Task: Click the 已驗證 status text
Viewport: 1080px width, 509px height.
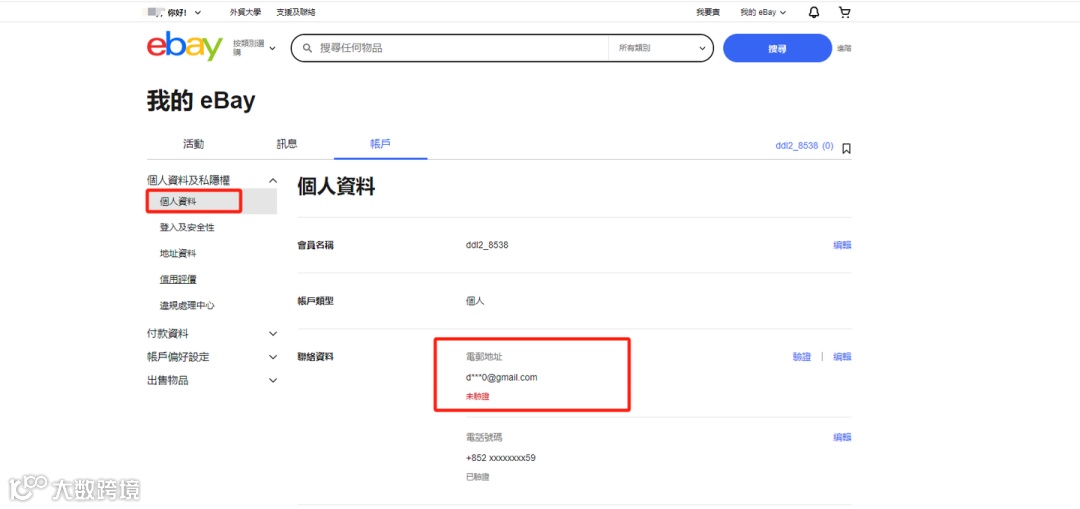Action: click(478, 477)
